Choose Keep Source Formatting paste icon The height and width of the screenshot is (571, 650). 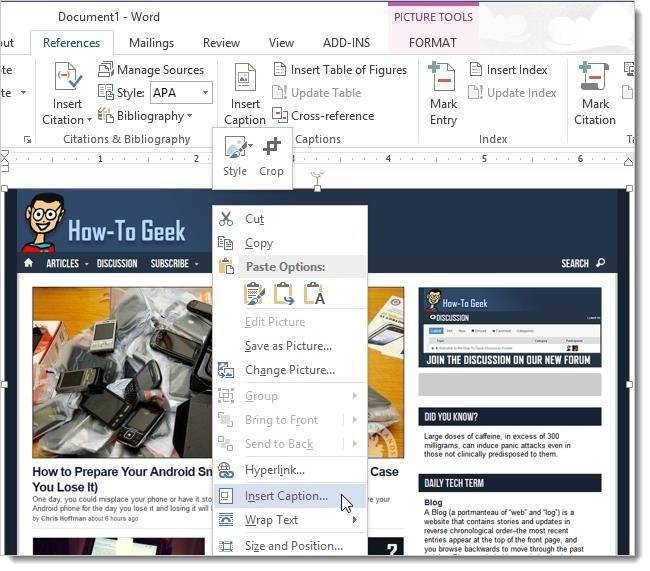[255, 293]
